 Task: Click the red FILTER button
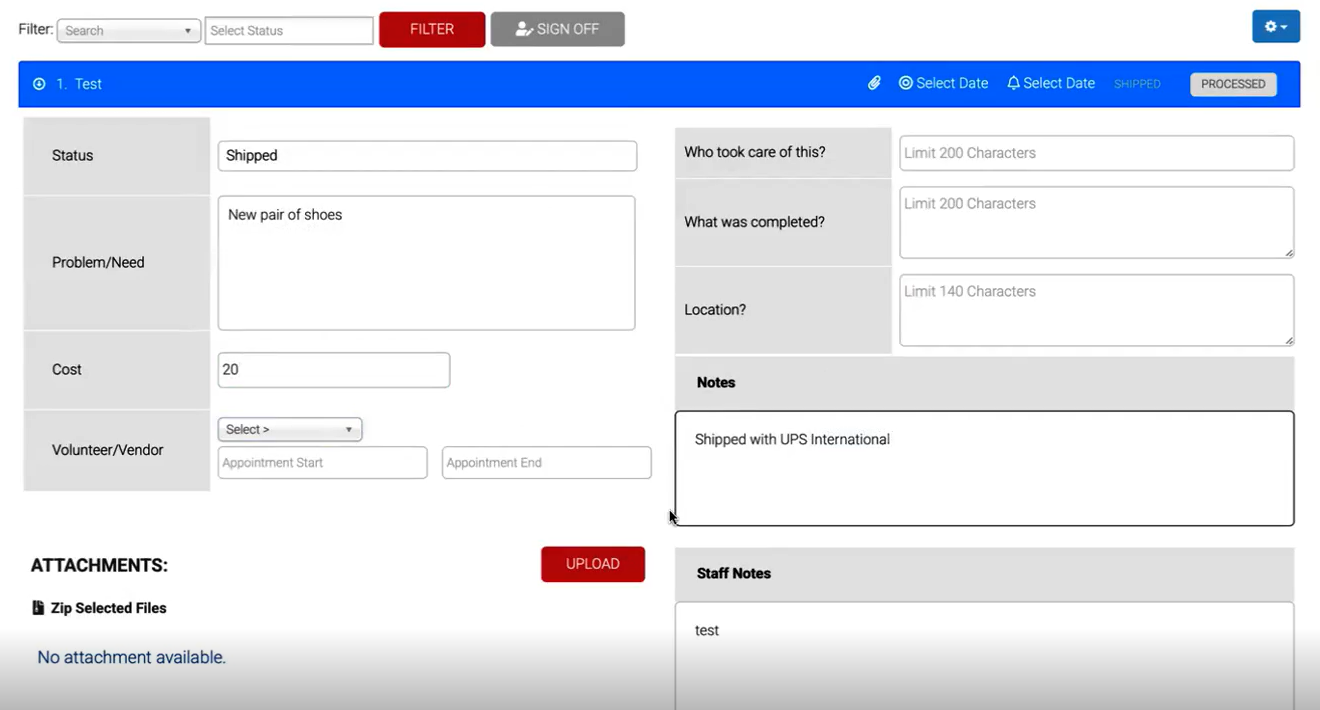coord(432,29)
